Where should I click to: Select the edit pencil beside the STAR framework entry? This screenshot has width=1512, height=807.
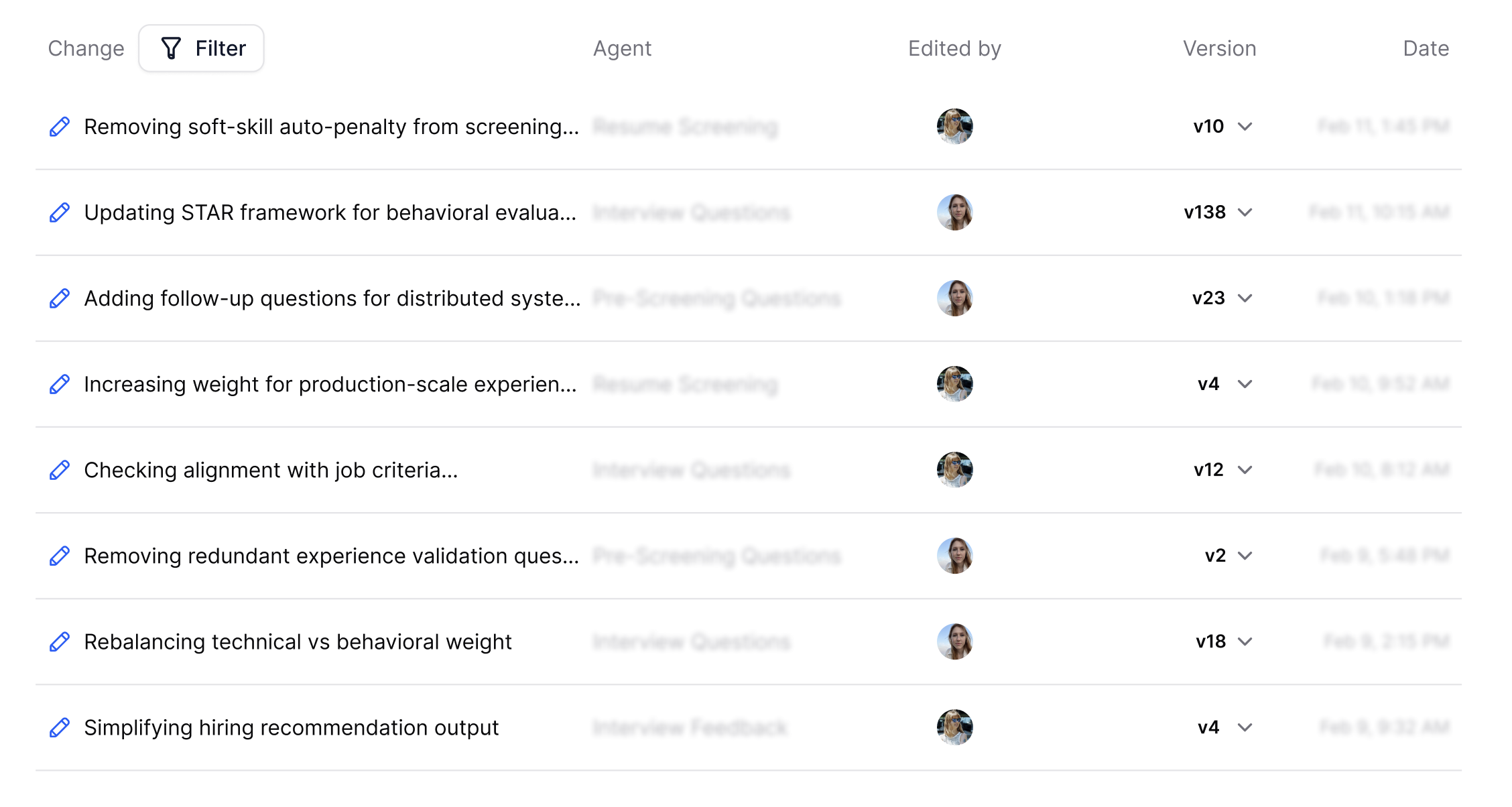(x=60, y=212)
